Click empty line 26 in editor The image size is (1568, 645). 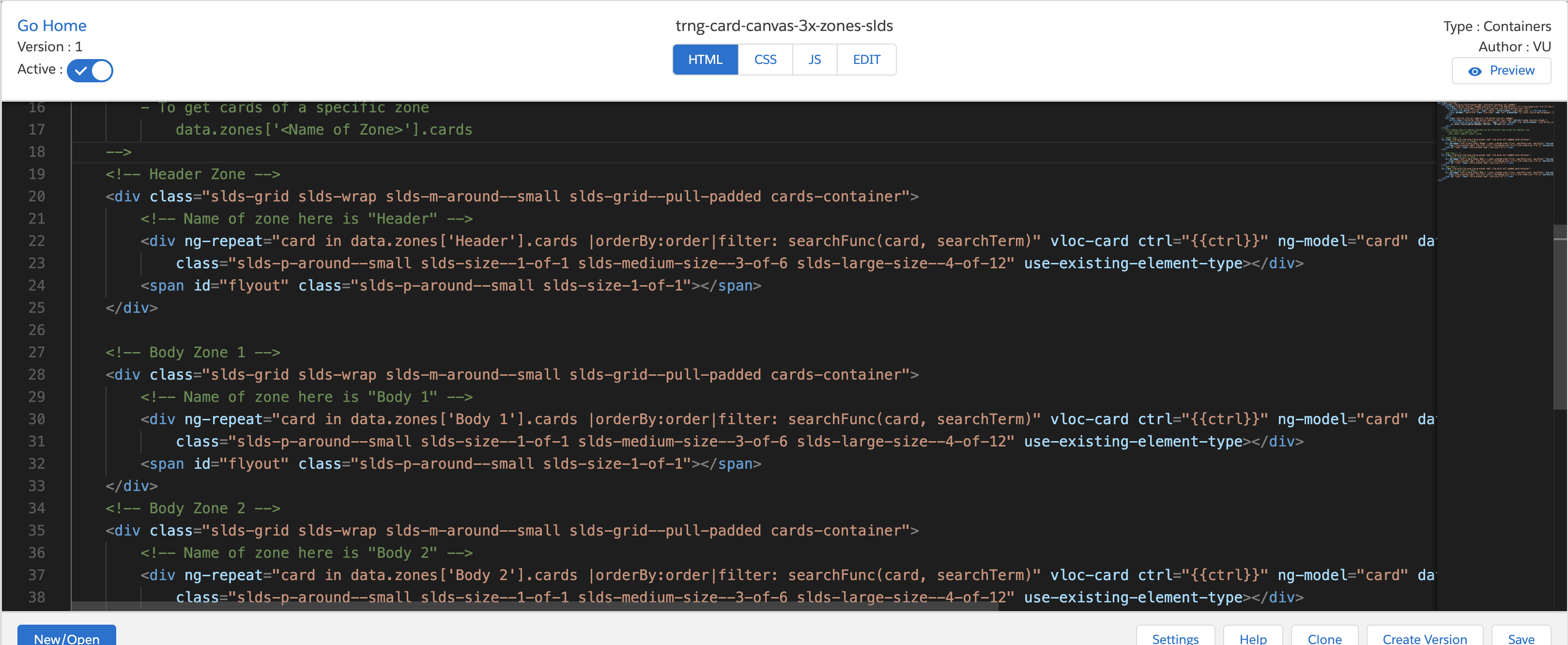pyautogui.click(x=753, y=330)
